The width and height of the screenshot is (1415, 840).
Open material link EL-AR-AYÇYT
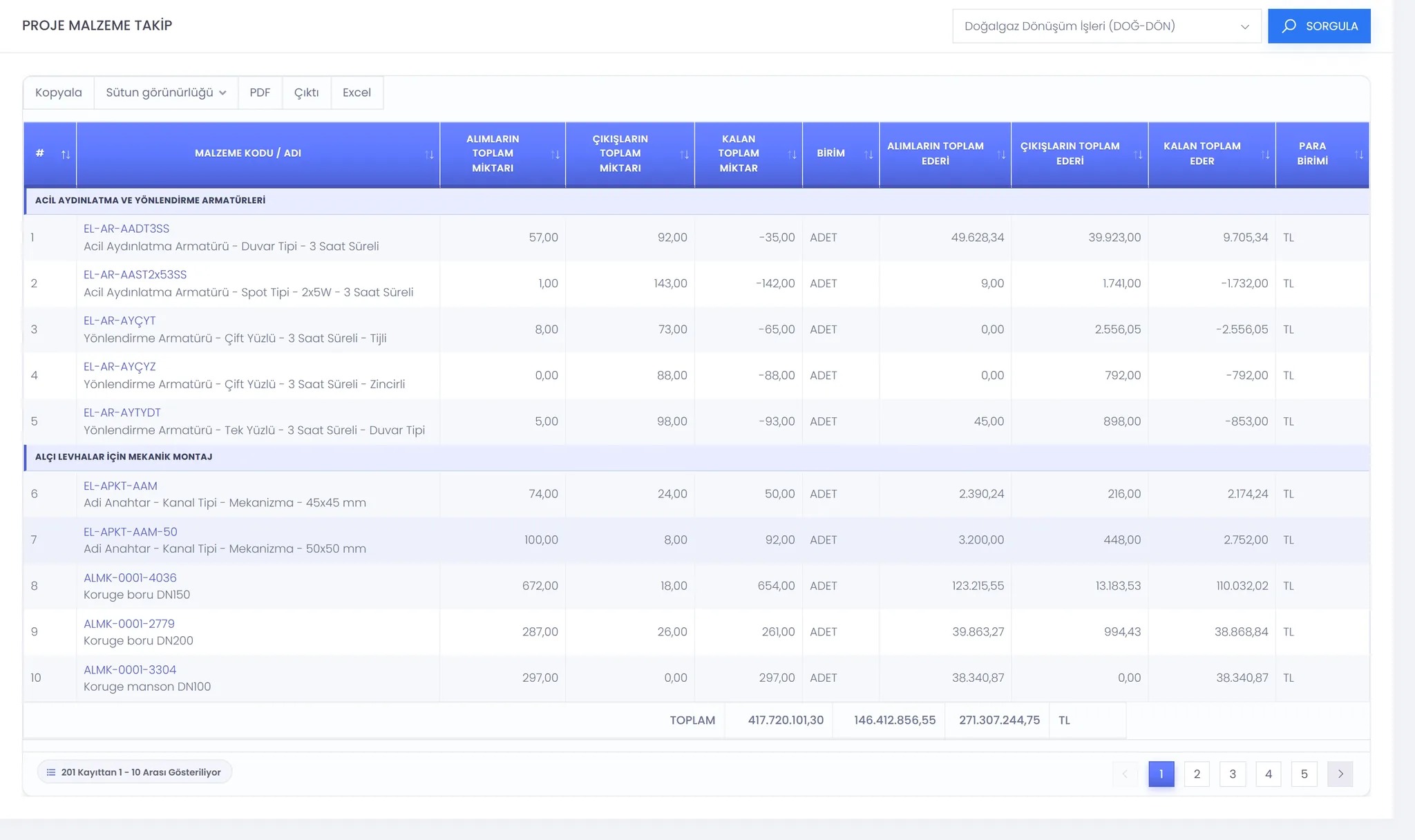click(120, 321)
